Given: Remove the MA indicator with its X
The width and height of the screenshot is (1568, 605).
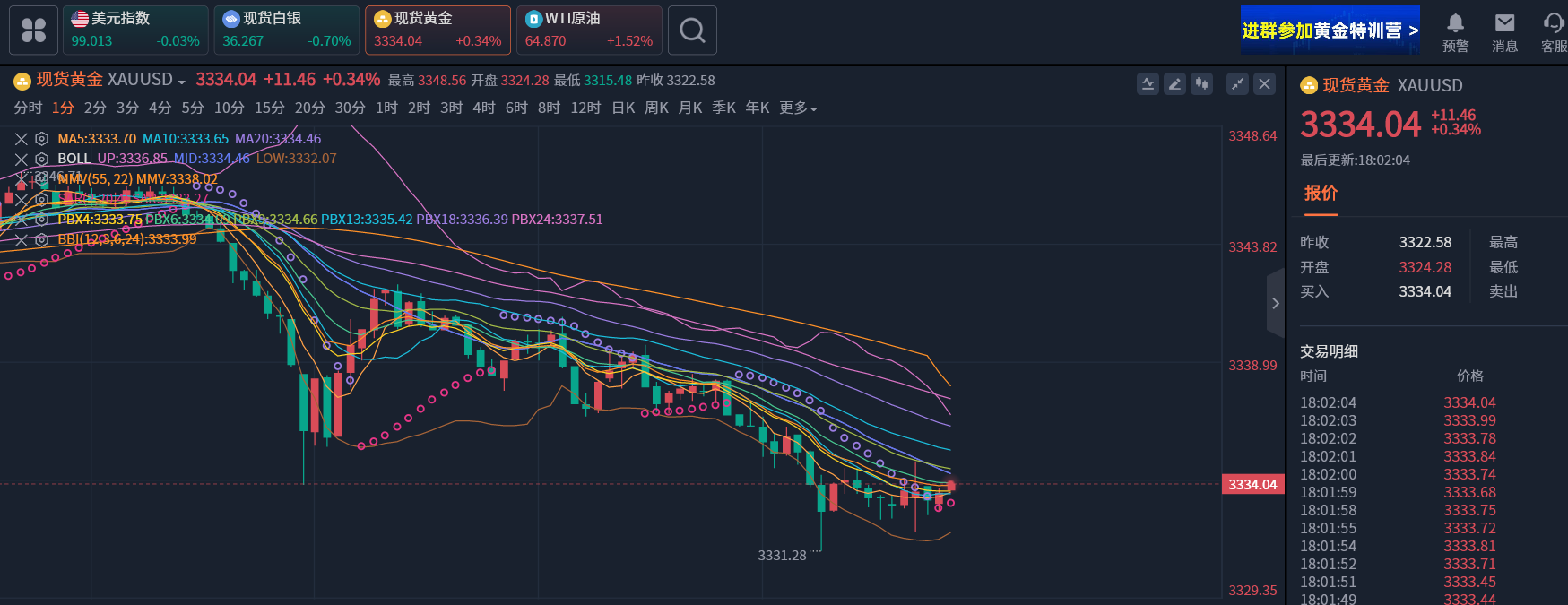Looking at the screenshot, I should pos(22,139).
